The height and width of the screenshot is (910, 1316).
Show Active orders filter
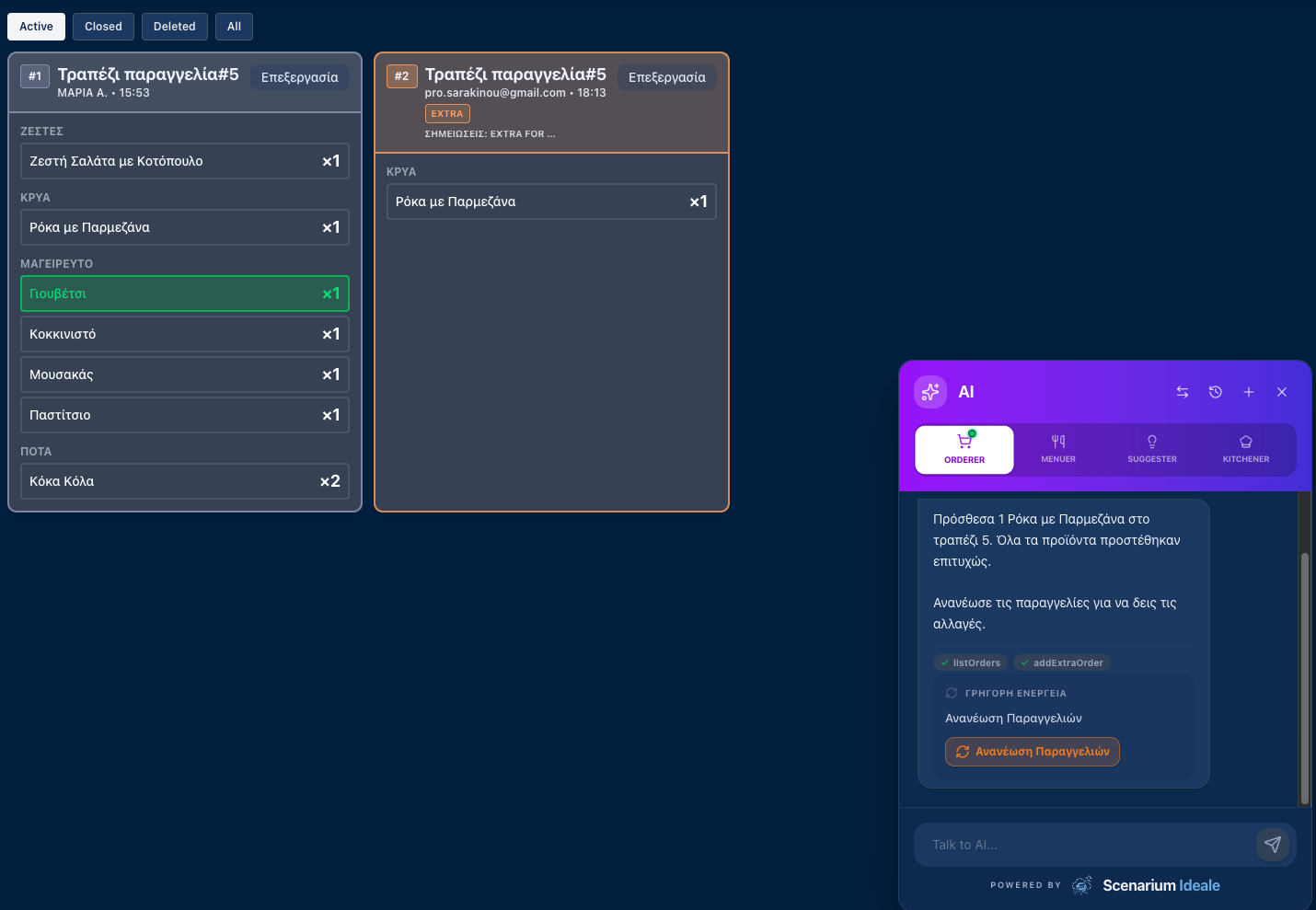click(x=37, y=27)
